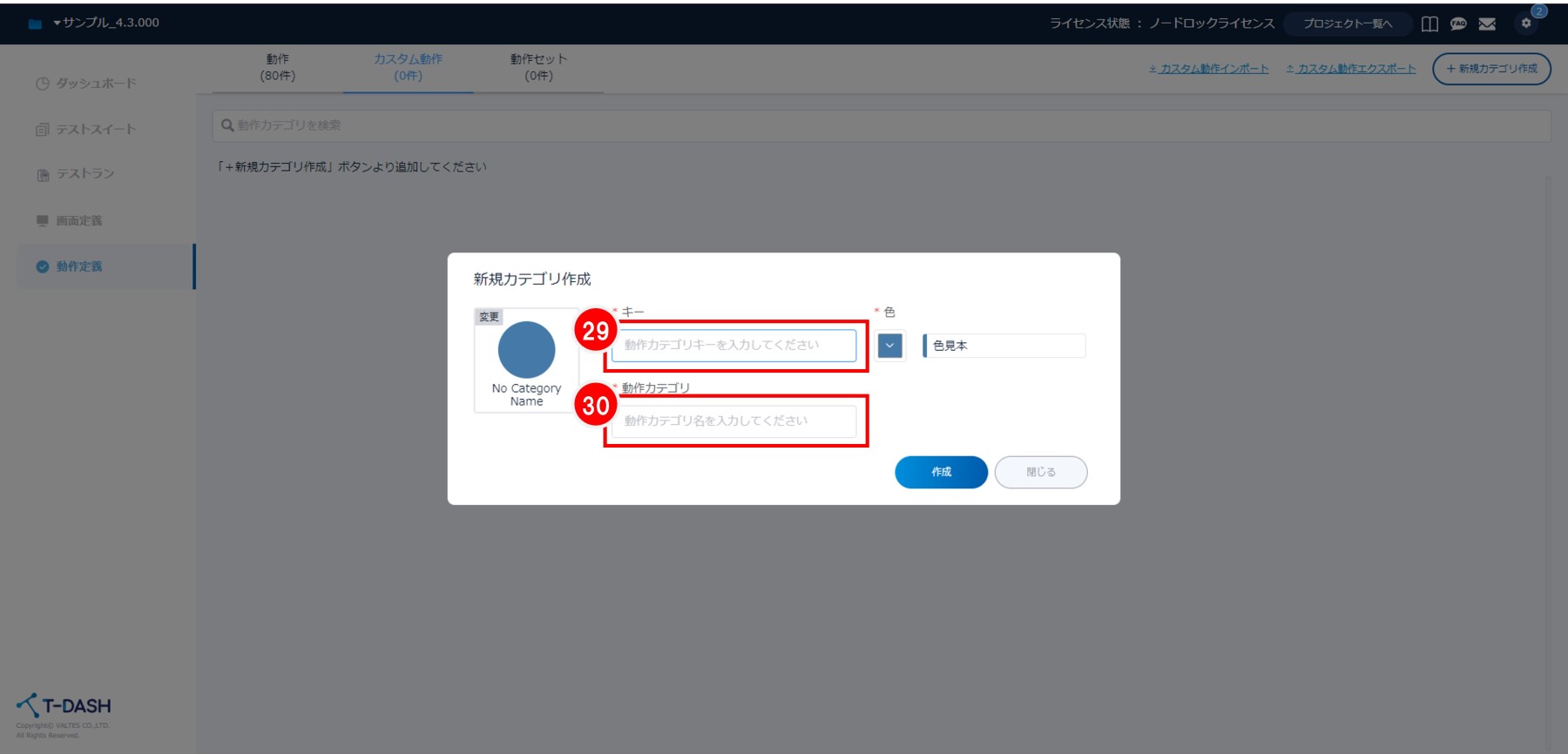
Task: Go to ダッシュボード in sidebar
Action: click(x=96, y=84)
